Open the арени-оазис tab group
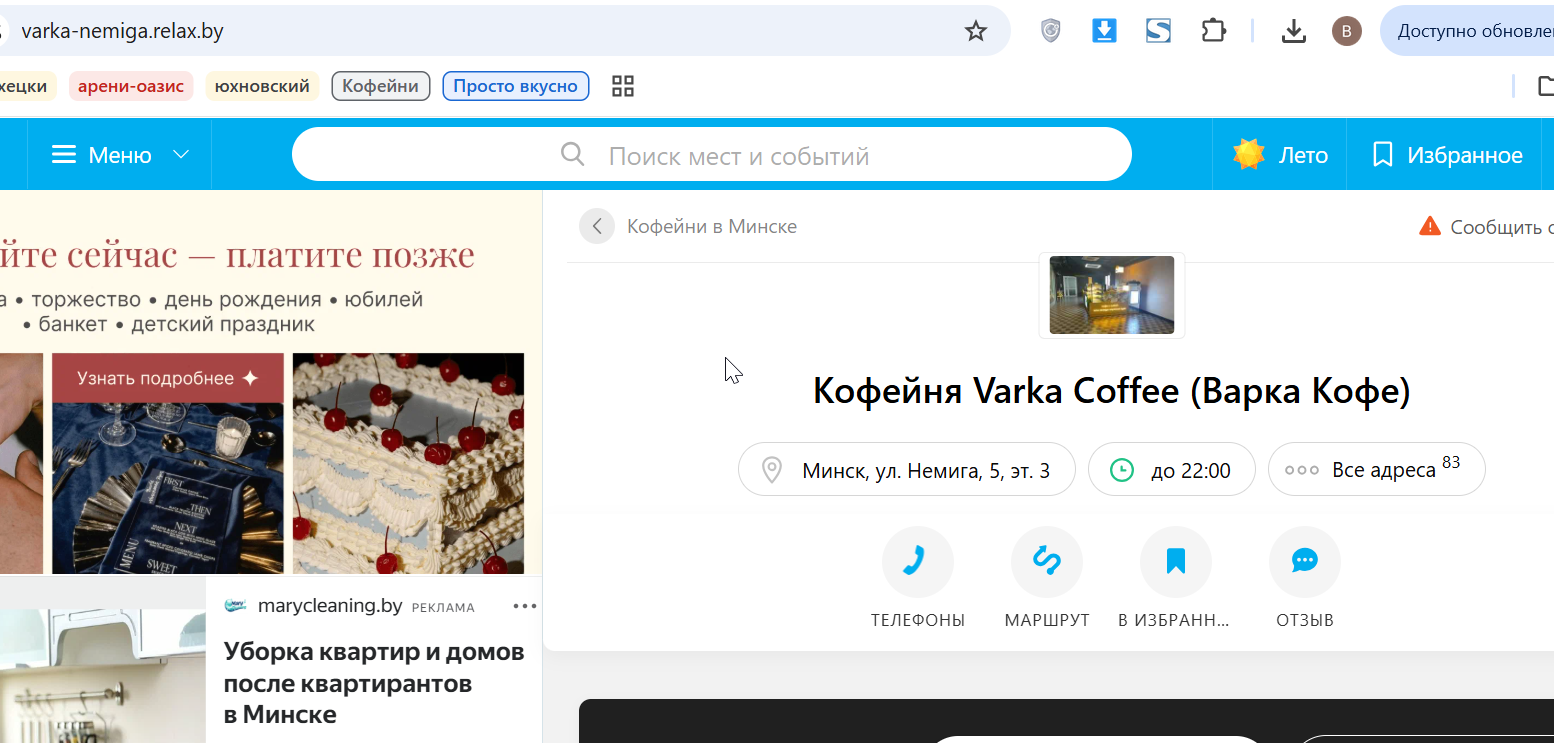 pos(131,86)
